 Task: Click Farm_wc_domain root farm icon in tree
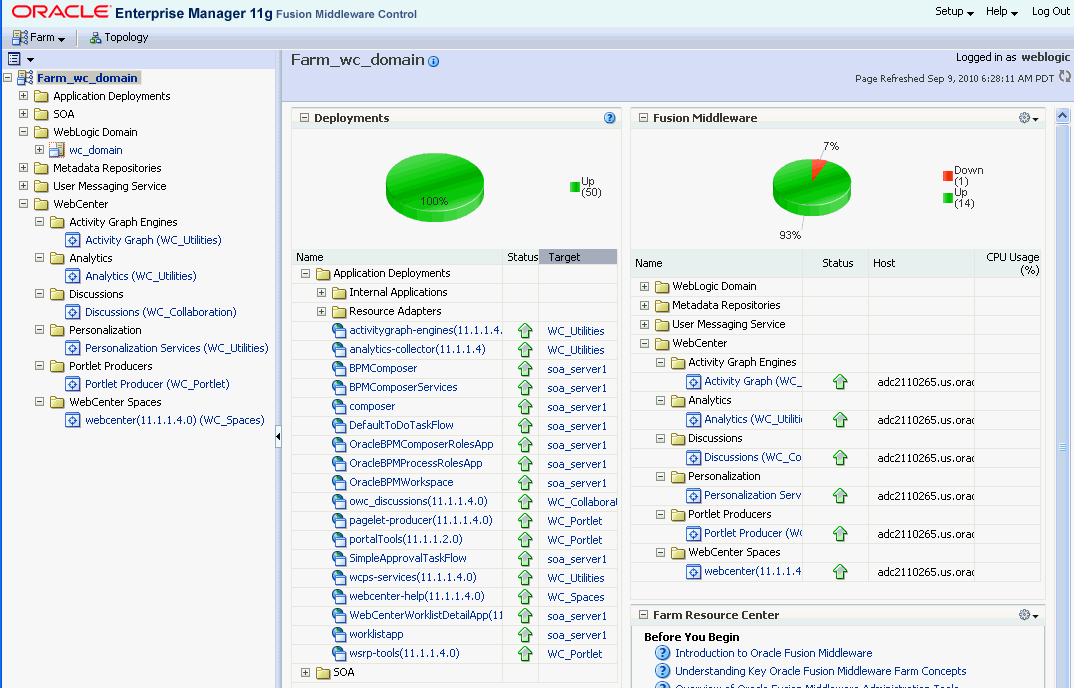(x=25, y=77)
